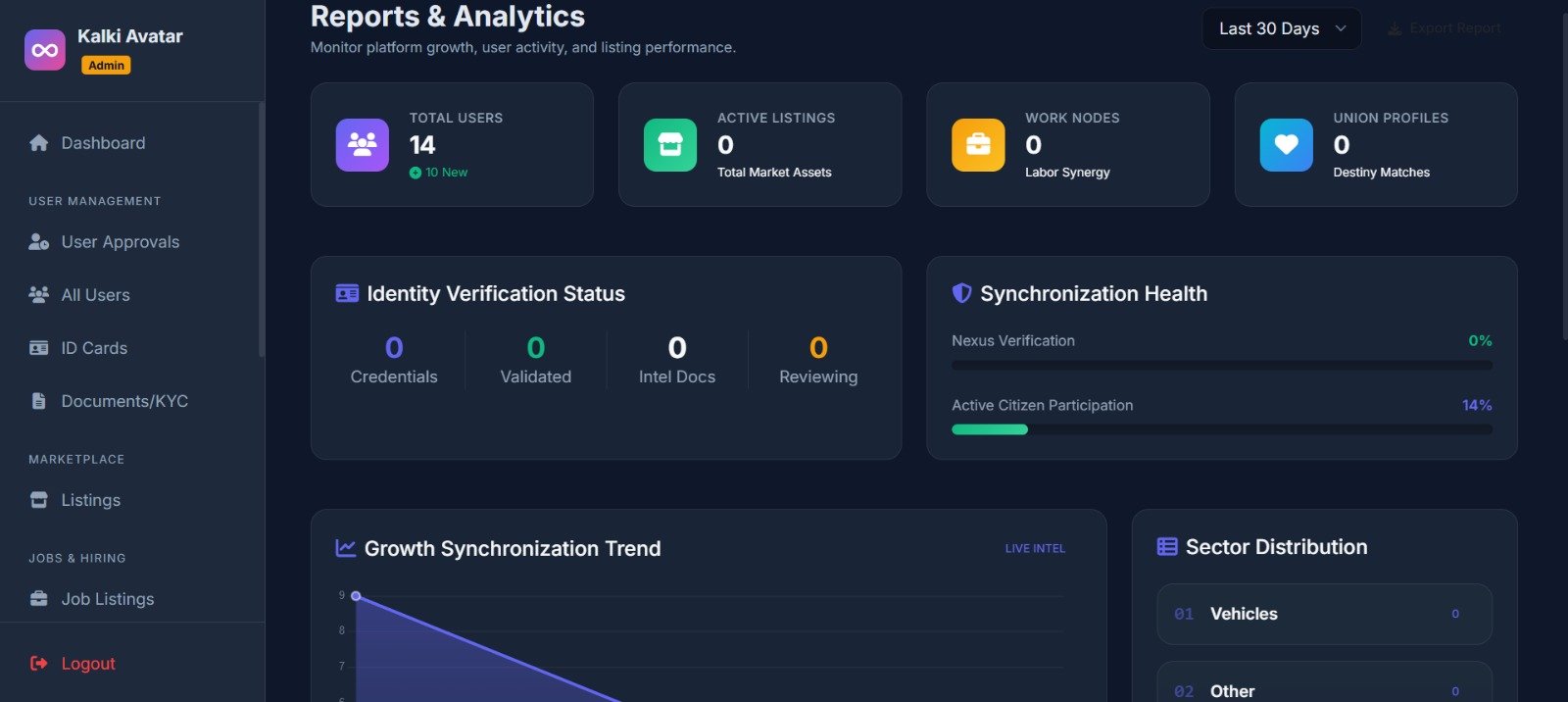Go to Dashboard in the sidebar

pyautogui.click(x=103, y=143)
